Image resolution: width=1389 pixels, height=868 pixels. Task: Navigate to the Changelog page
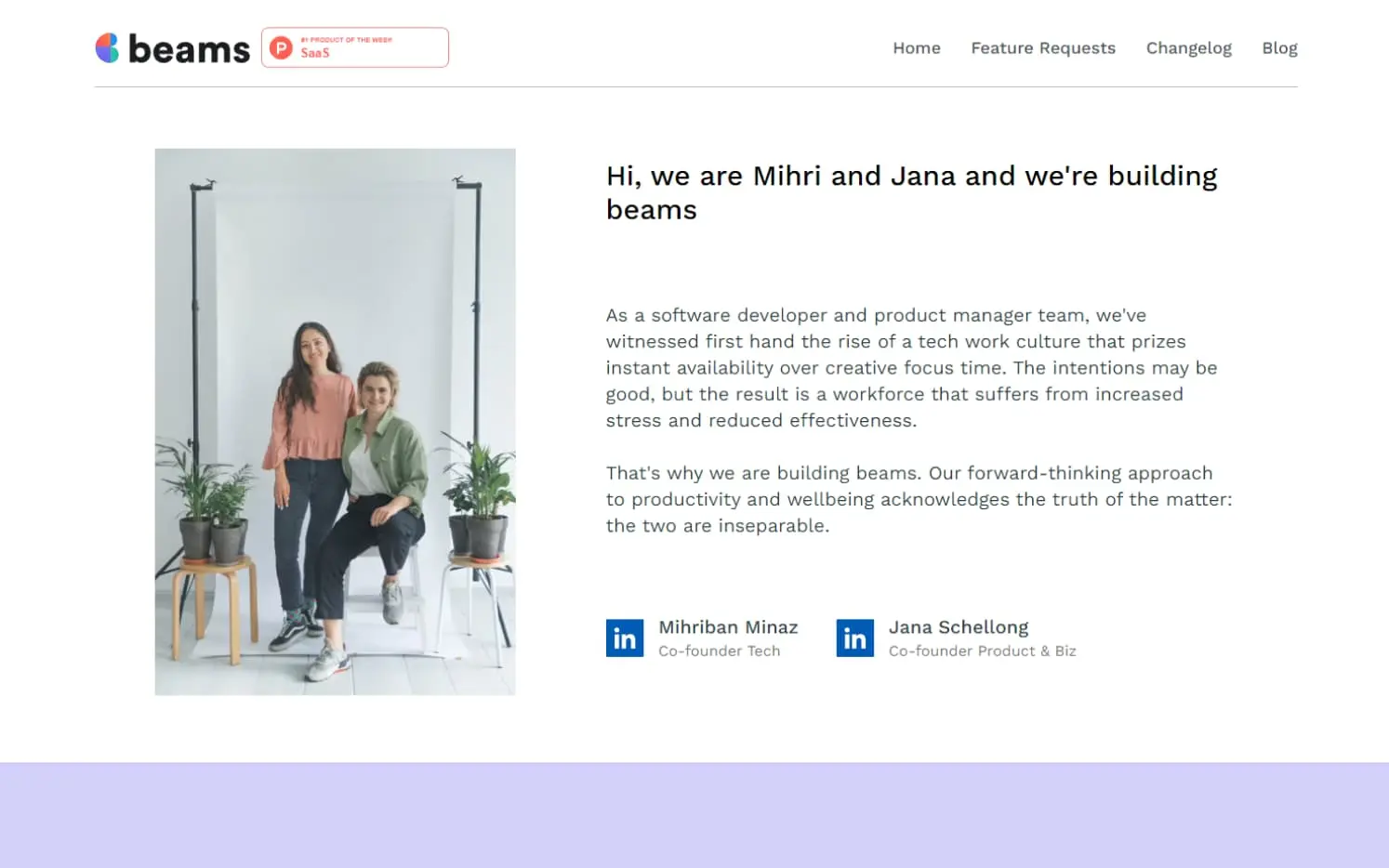pos(1188,48)
